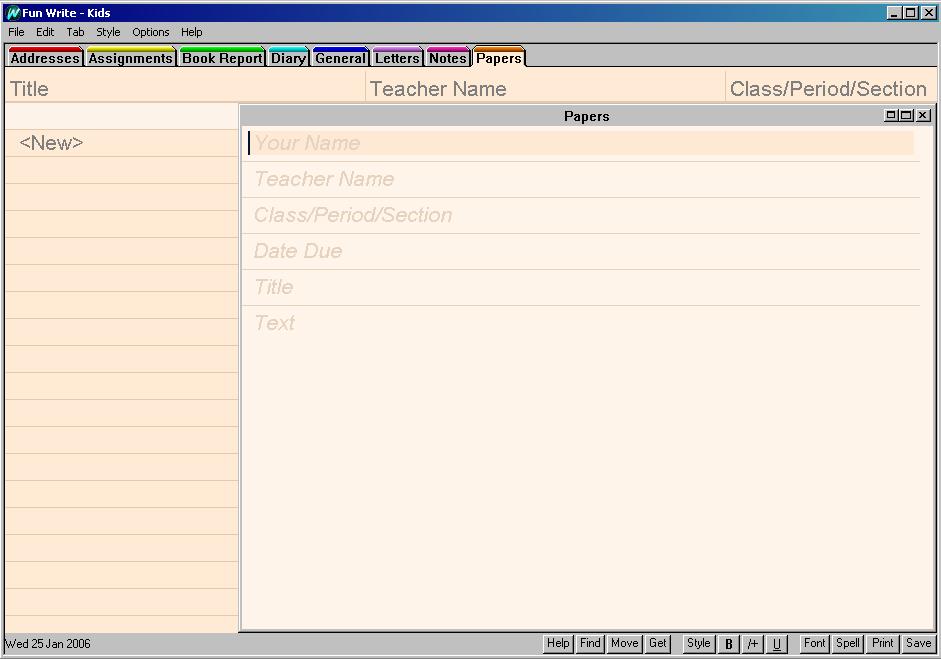This screenshot has width=941, height=659.
Task: Switch to the Book Report tab
Action: click(x=222, y=58)
